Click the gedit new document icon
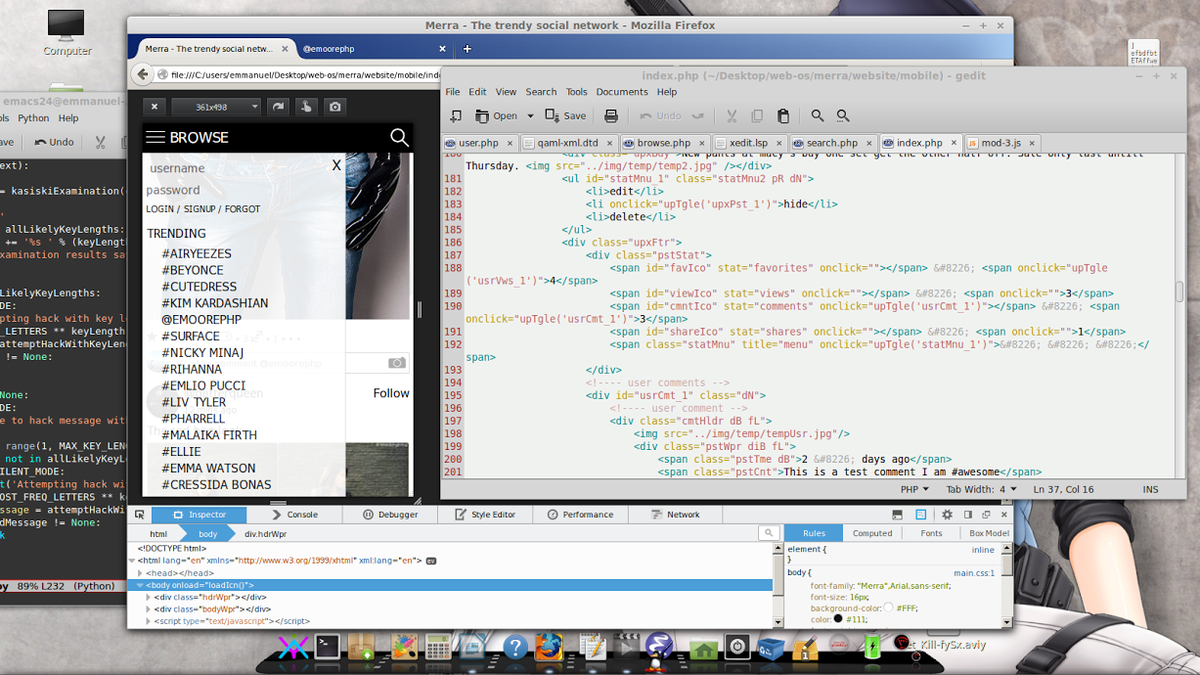1200x675 pixels. 456,116
